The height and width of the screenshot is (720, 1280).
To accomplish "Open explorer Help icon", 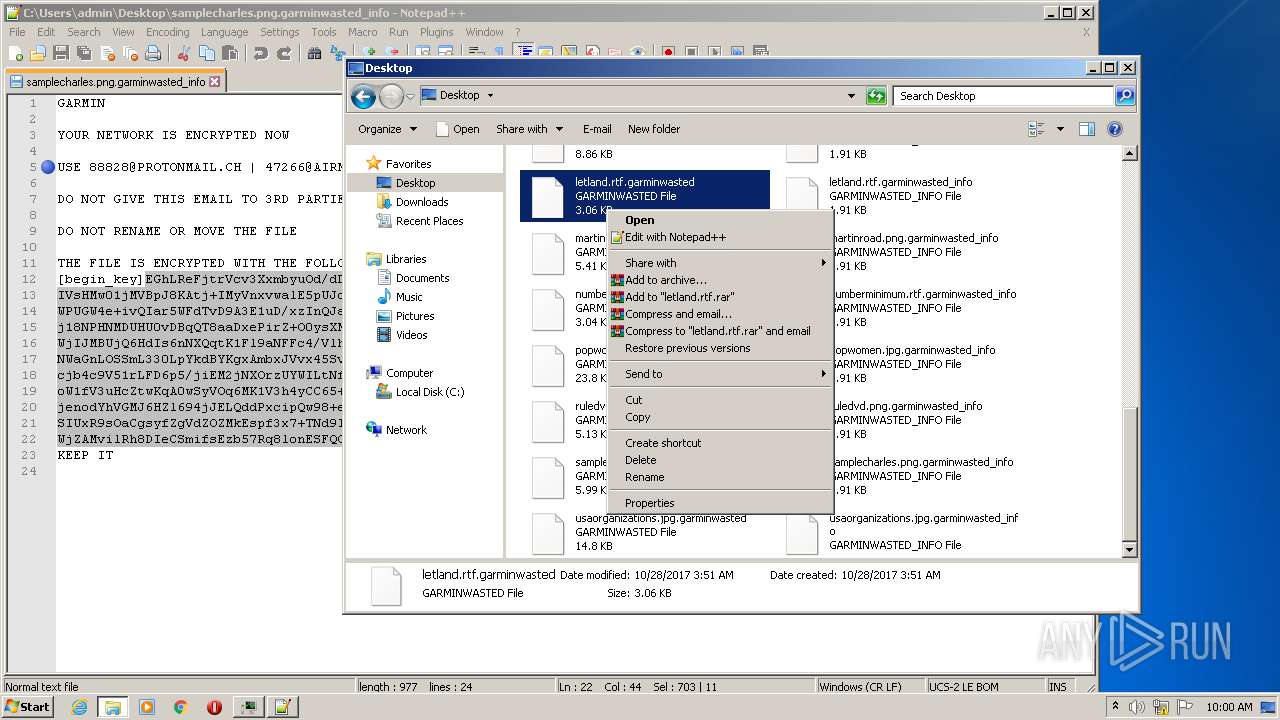I will click(x=1115, y=129).
